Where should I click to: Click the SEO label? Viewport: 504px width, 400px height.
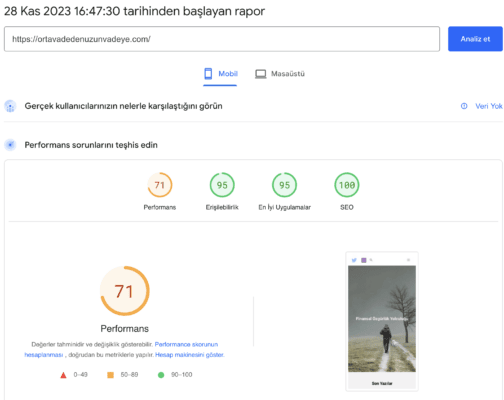coord(347,207)
